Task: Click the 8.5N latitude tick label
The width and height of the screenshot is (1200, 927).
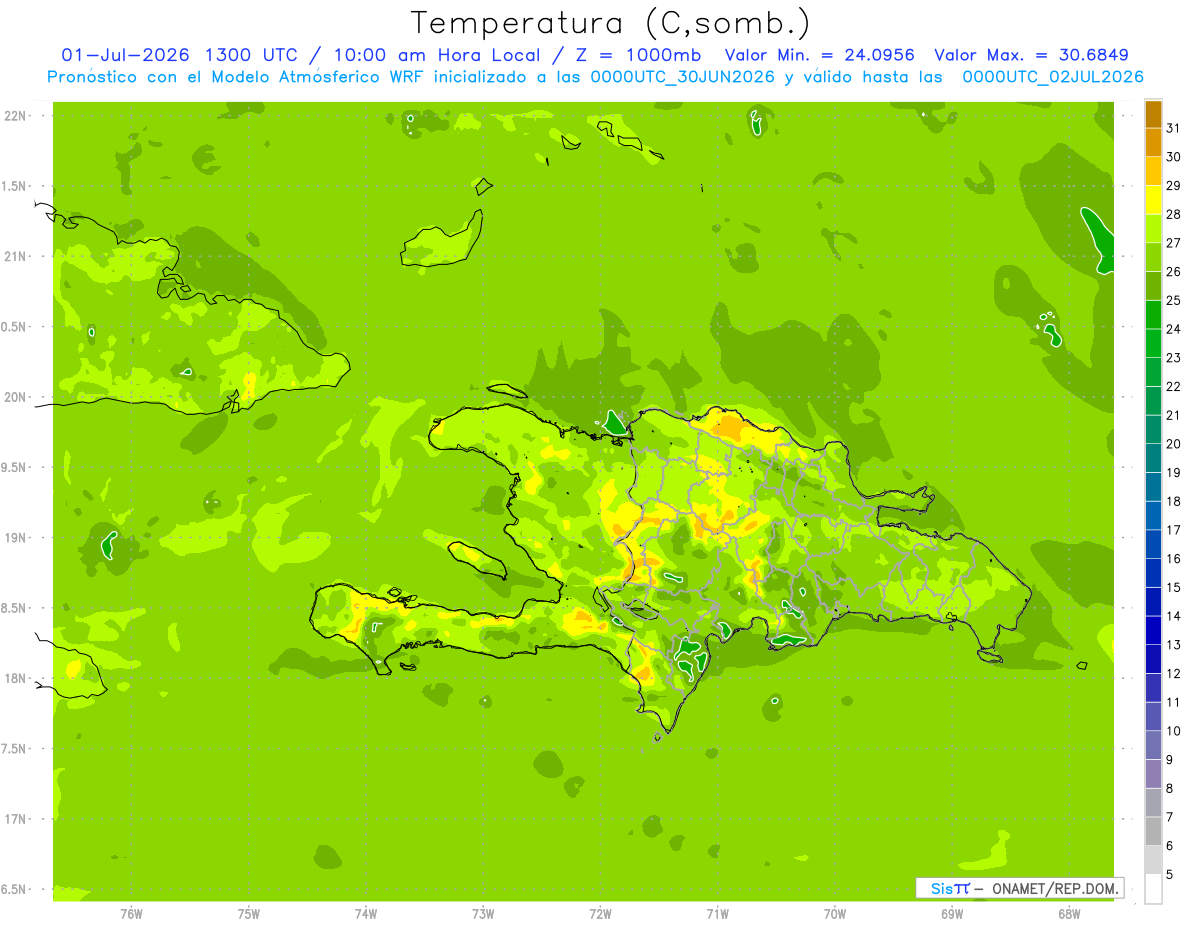Action: pyautogui.click(x=15, y=608)
